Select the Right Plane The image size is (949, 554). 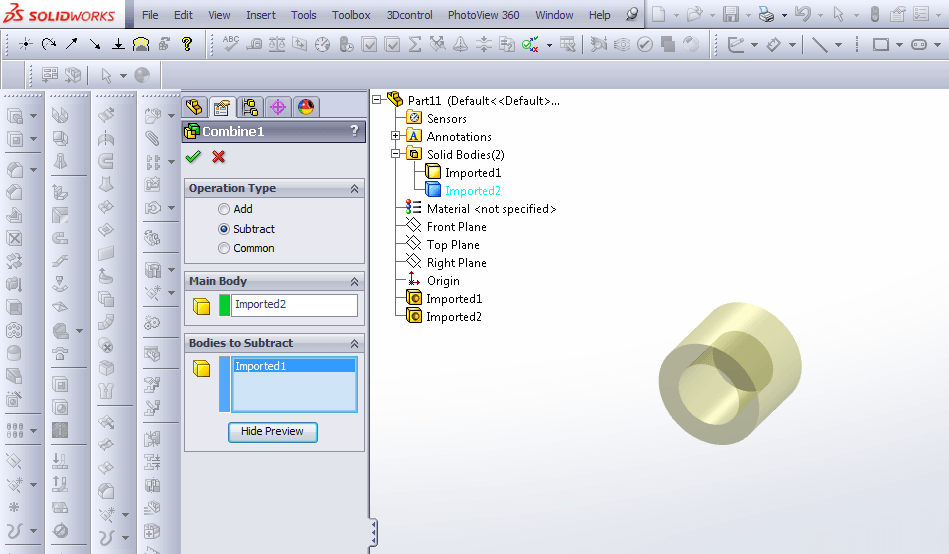pyautogui.click(x=456, y=263)
